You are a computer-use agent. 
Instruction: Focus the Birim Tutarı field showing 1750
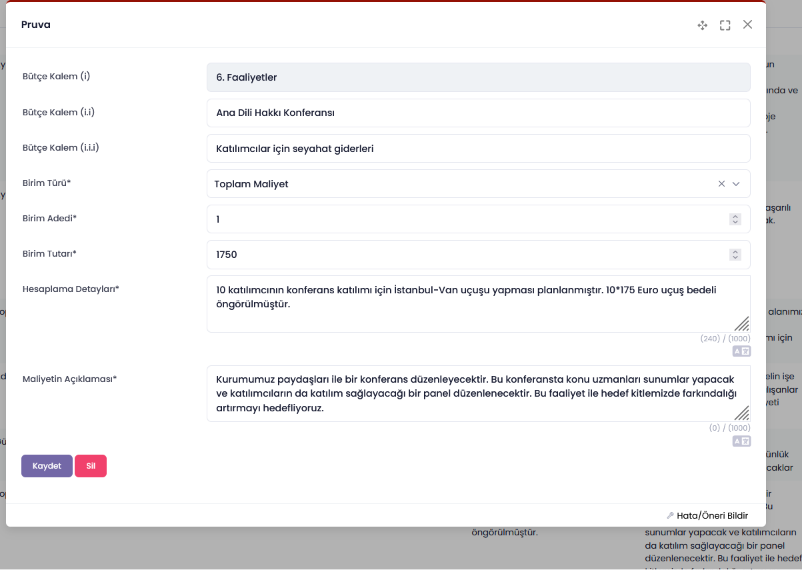pos(478,254)
